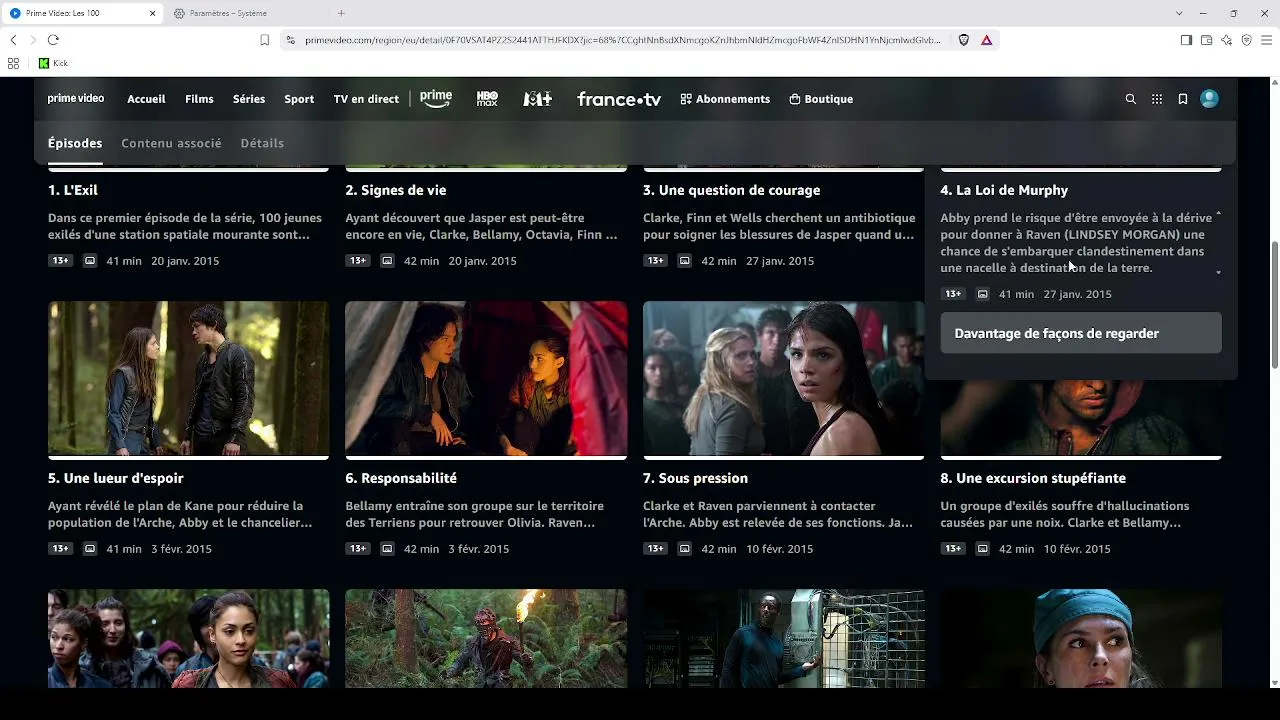This screenshot has height=720, width=1280.
Task: Open Leo AI sparkle icon
Action: [1226, 40]
